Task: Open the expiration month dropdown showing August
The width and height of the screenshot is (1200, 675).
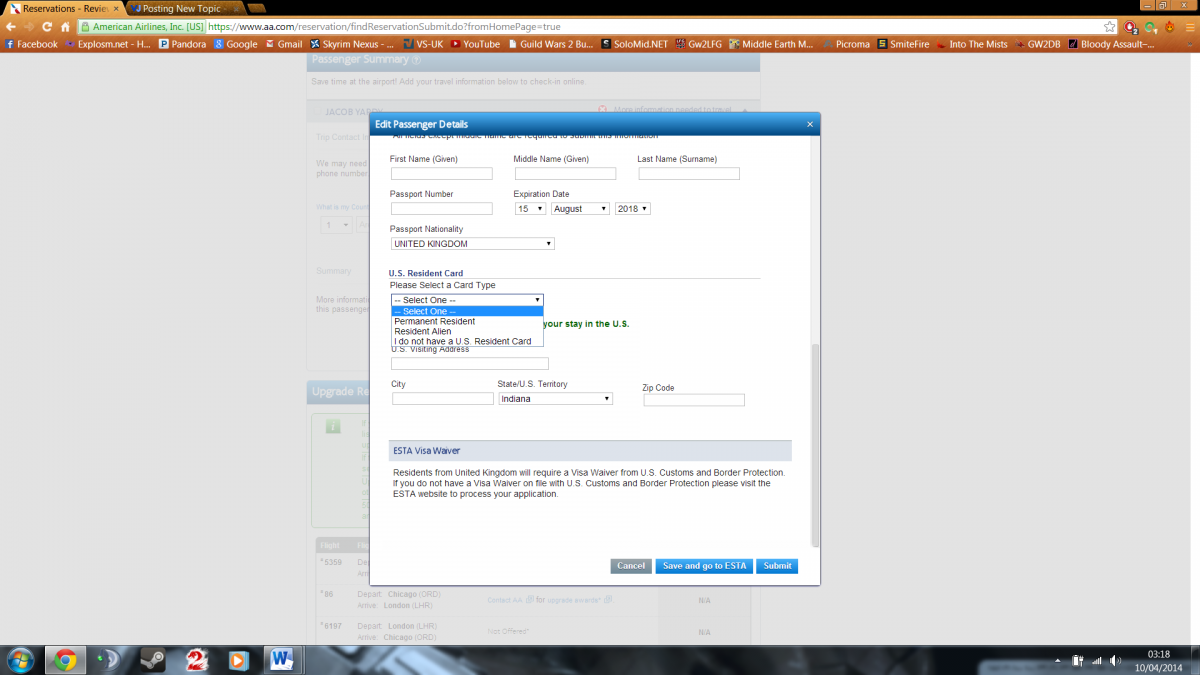Action: [x=580, y=208]
